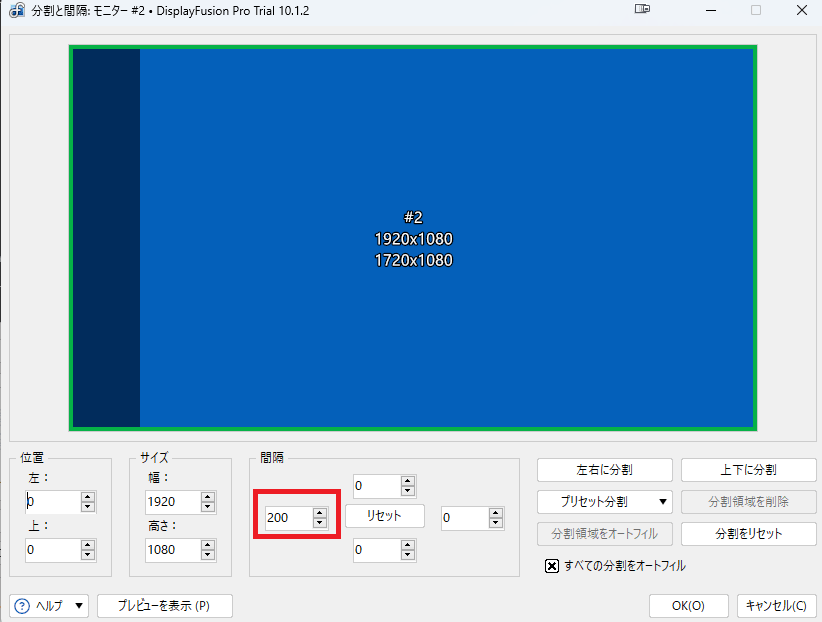
Task: Open the プリセット分割 dropdown
Action: [604, 502]
